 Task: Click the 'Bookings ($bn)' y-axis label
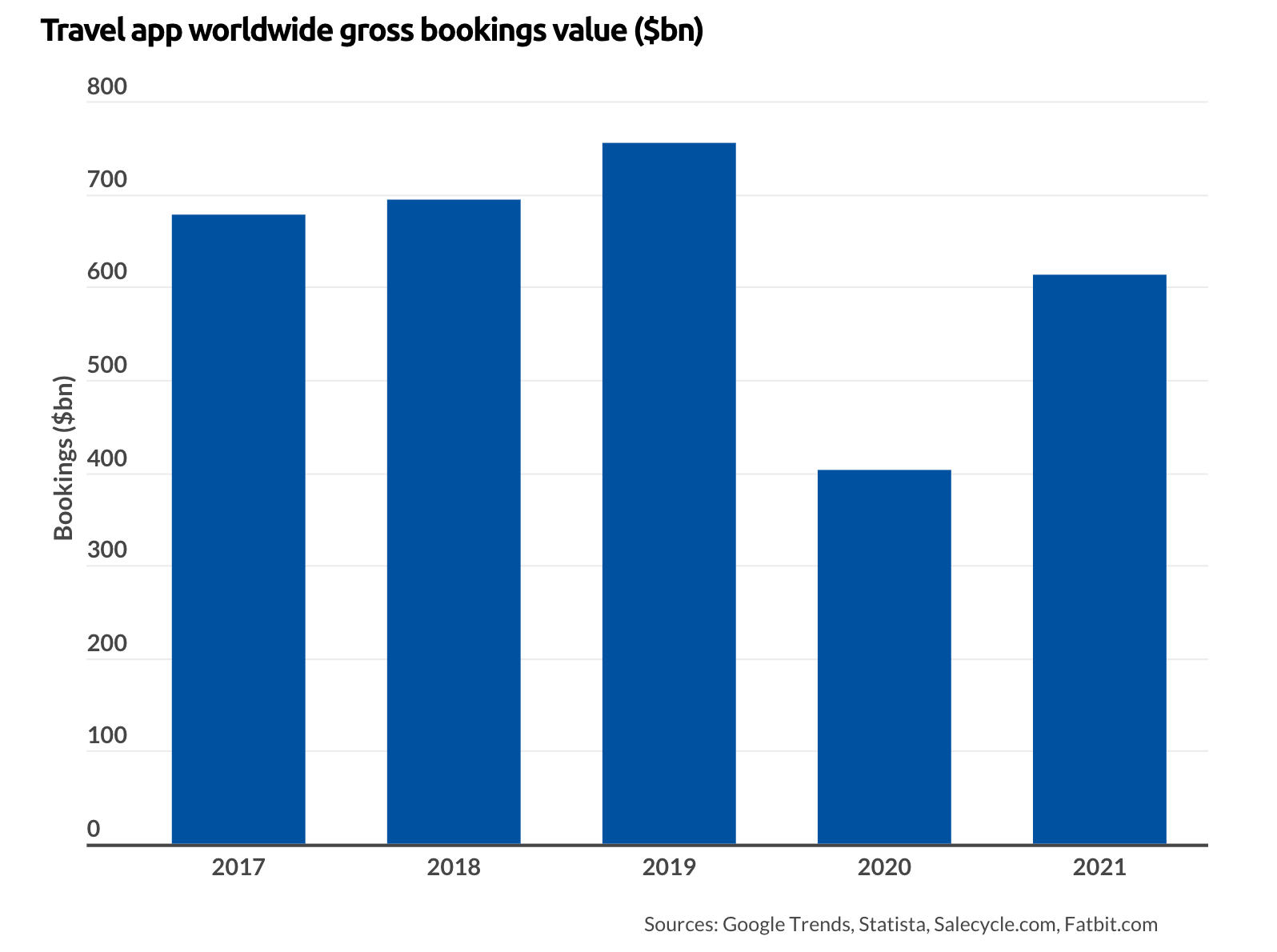64,458
